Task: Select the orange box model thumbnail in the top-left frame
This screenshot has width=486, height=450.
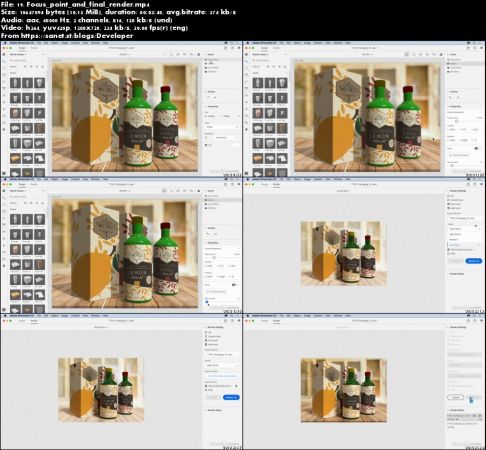Action: coord(15,158)
